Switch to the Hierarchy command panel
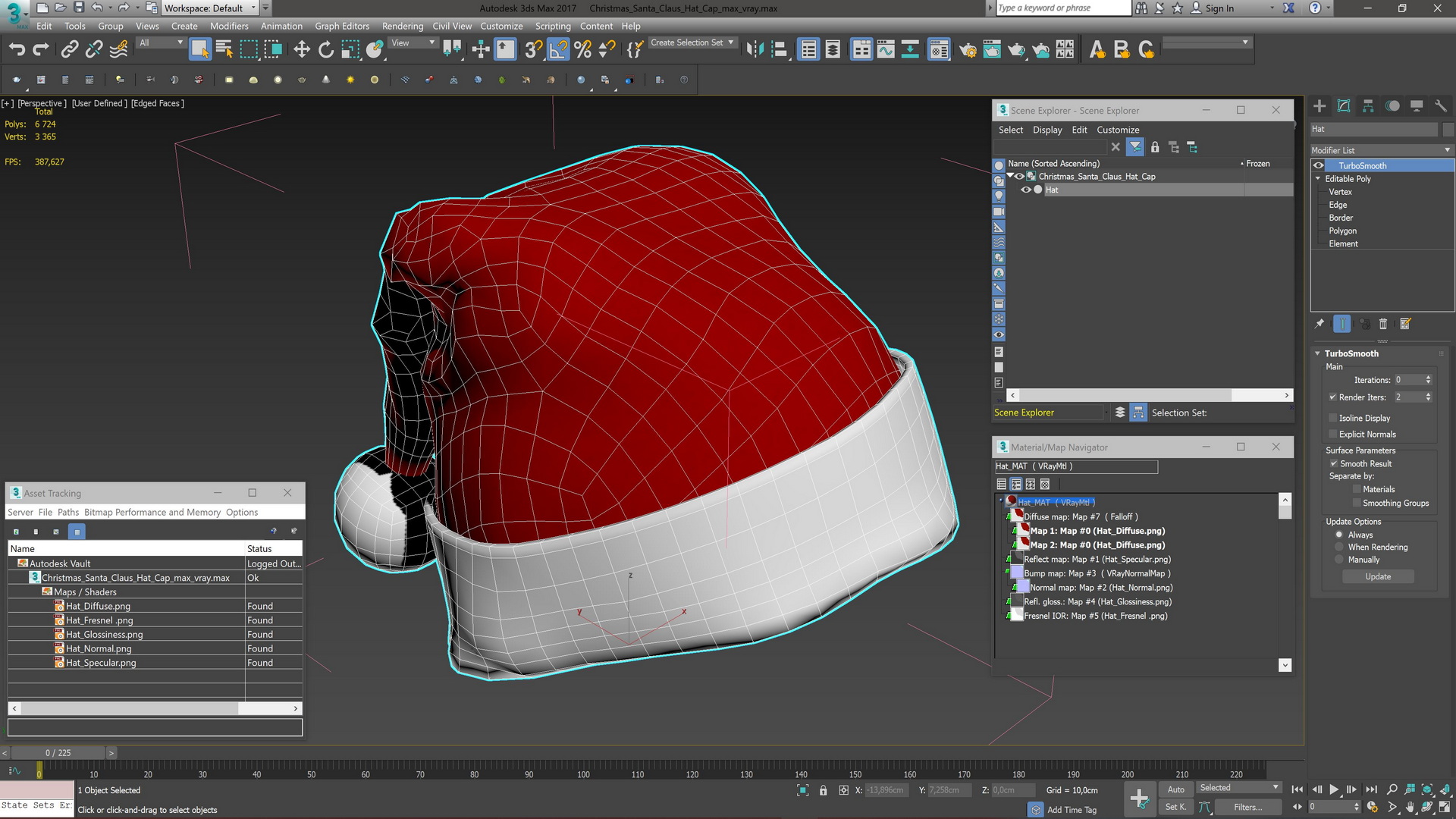The width and height of the screenshot is (1456, 819). tap(1367, 106)
